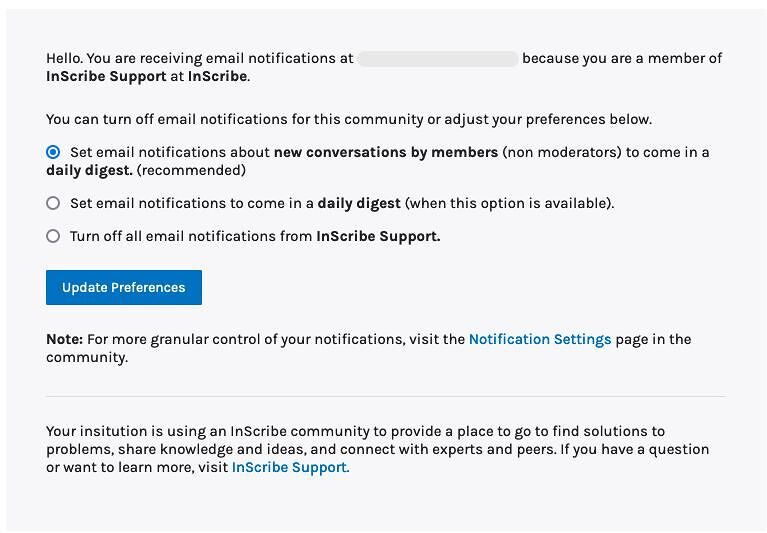The image size is (767, 533).
Task: Select the Turn off all email notifications radio button
Action: click(53, 236)
